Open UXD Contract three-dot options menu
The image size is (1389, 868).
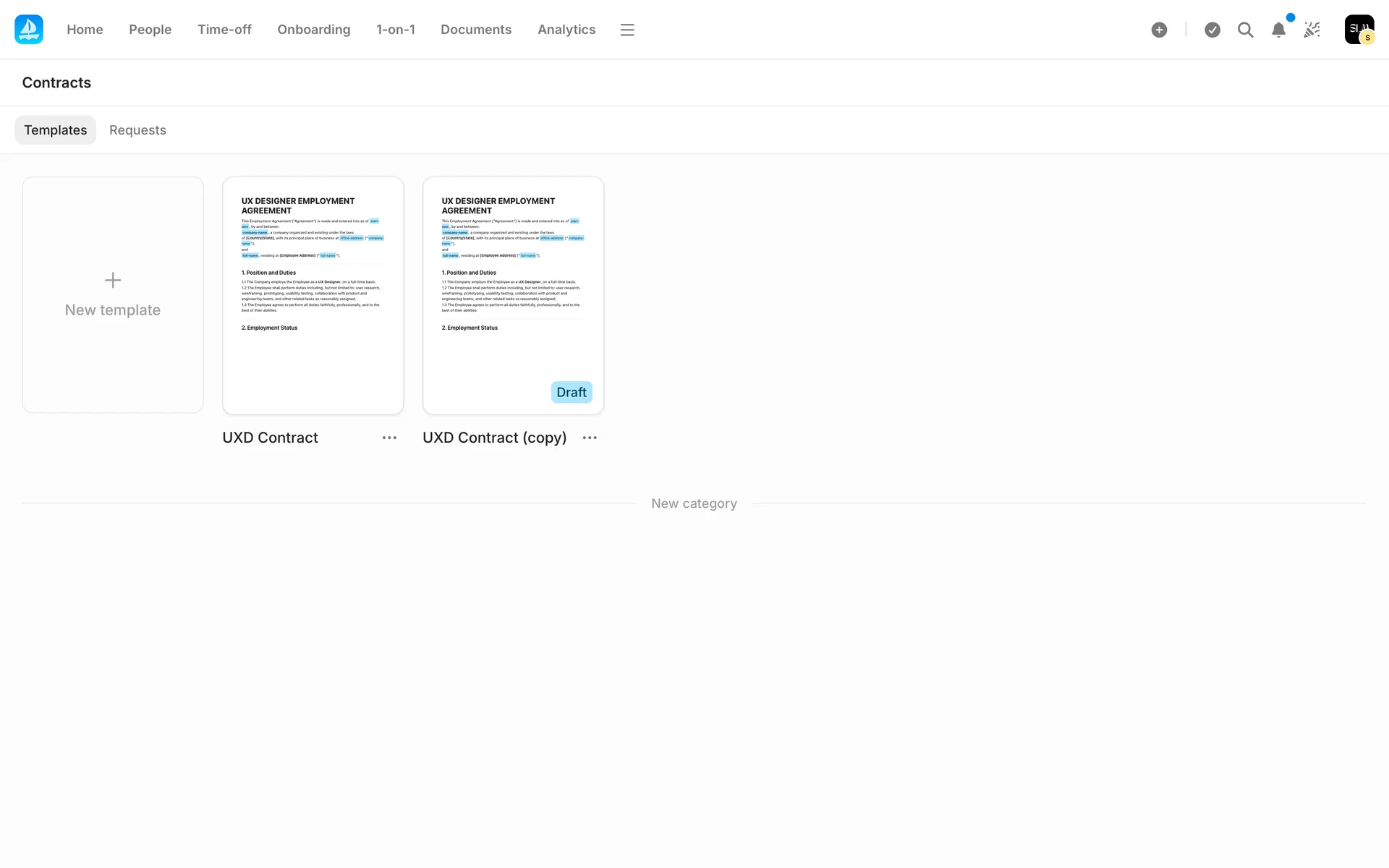389,438
